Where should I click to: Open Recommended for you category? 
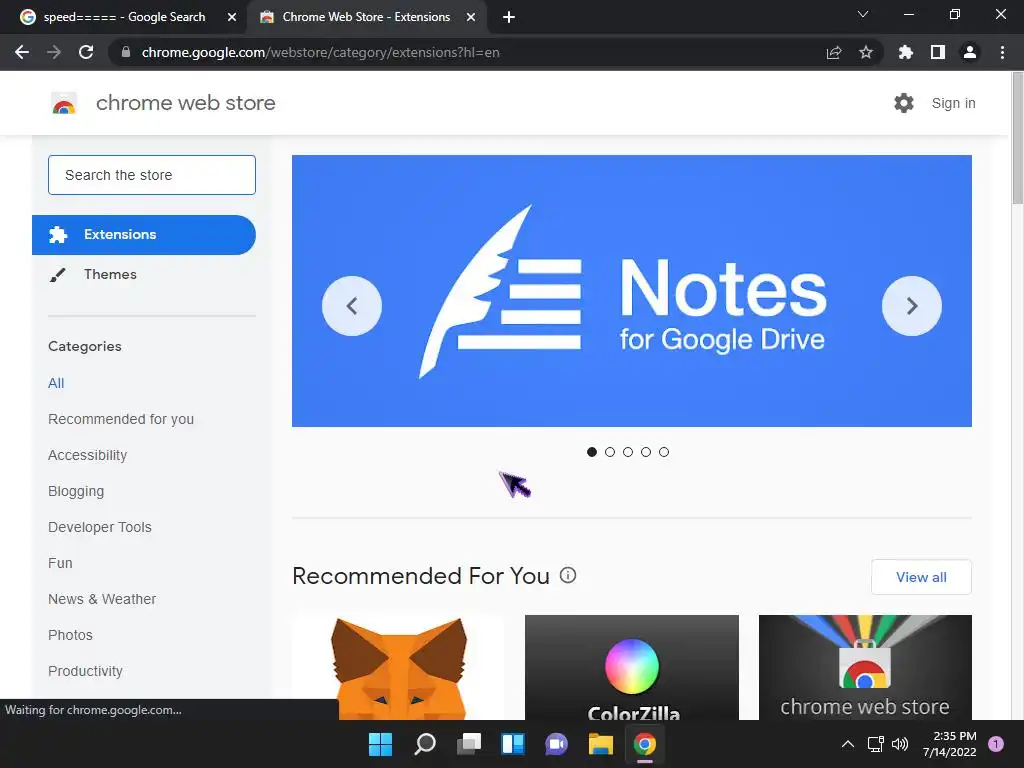[x=121, y=419]
